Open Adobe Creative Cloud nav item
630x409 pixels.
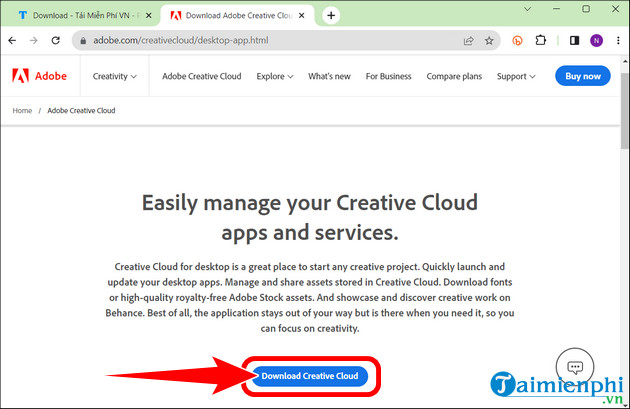(x=202, y=76)
